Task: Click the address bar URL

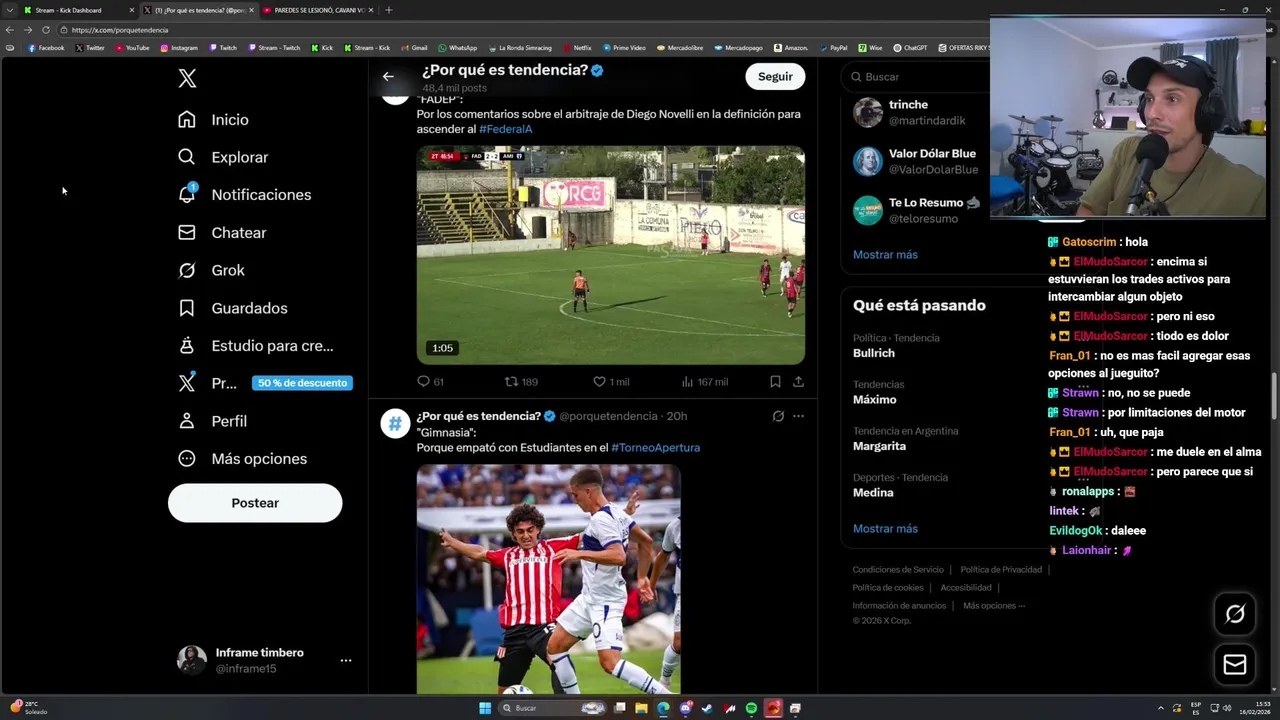Action: tap(120, 30)
